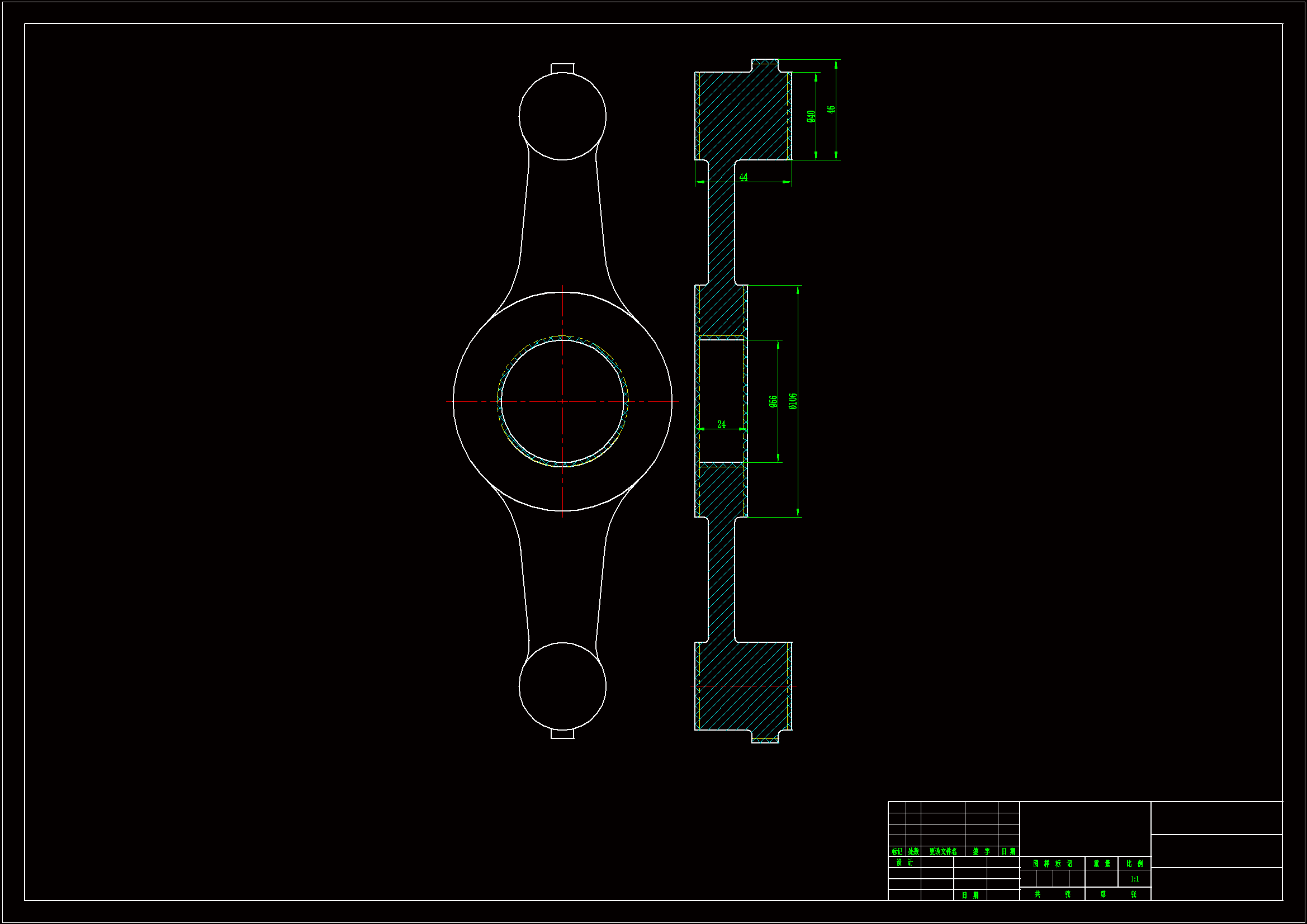The height and width of the screenshot is (924, 1307).
Task: Click the 重量 weight header cell
Action: pyautogui.click(x=1101, y=864)
